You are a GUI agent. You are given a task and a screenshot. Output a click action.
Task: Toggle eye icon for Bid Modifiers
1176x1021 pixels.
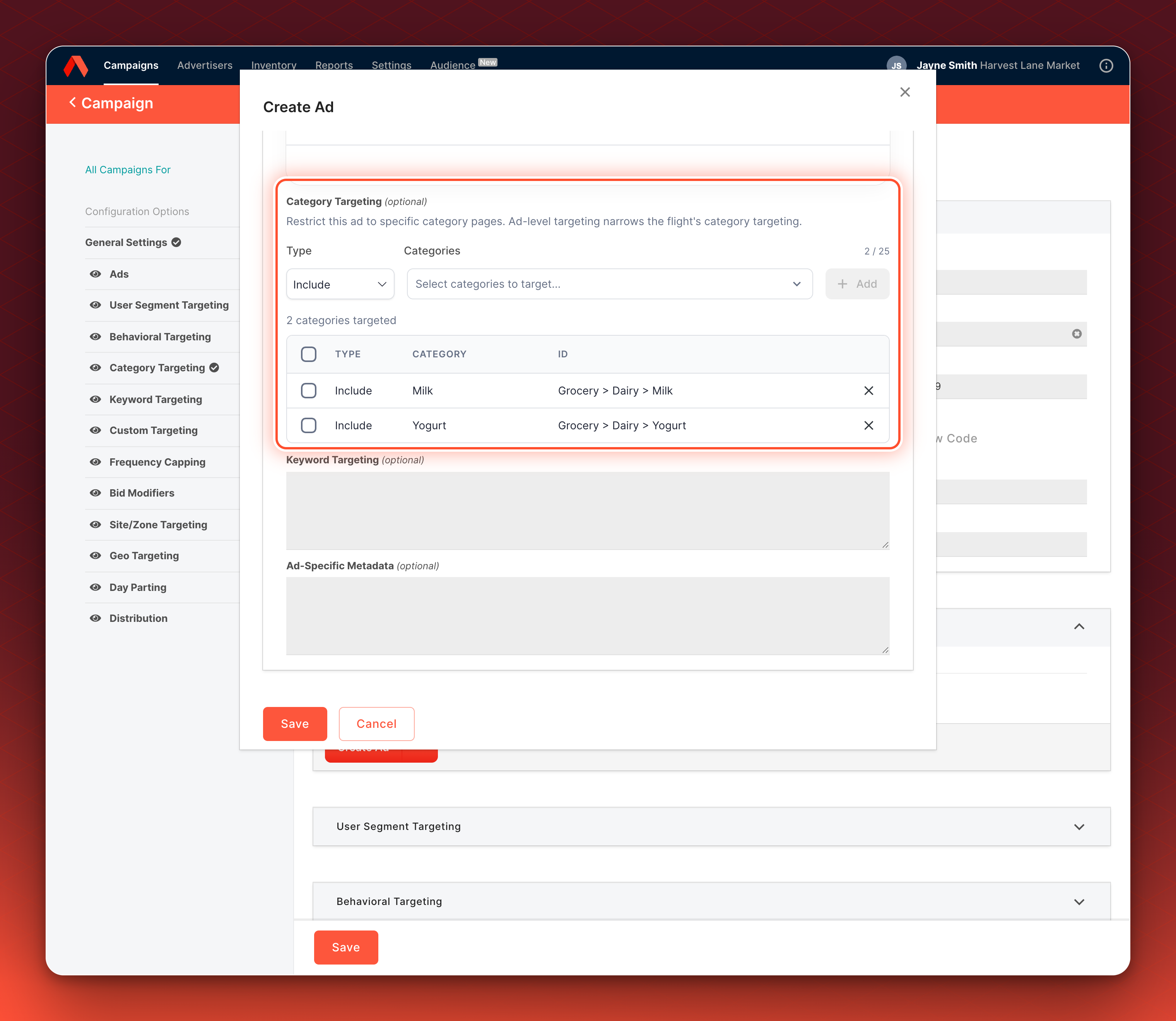(96, 493)
